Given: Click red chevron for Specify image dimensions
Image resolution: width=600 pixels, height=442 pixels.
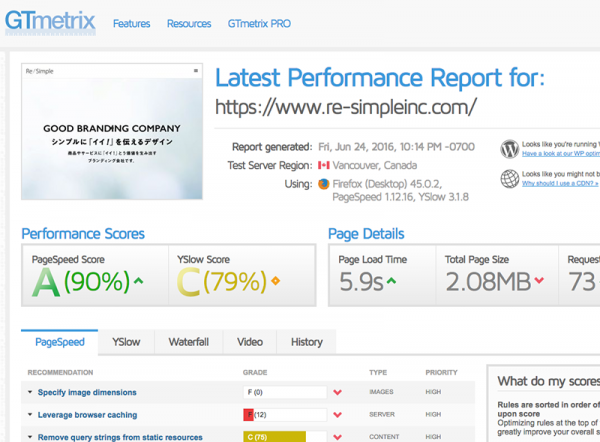Looking at the screenshot, I should pos(338,392).
